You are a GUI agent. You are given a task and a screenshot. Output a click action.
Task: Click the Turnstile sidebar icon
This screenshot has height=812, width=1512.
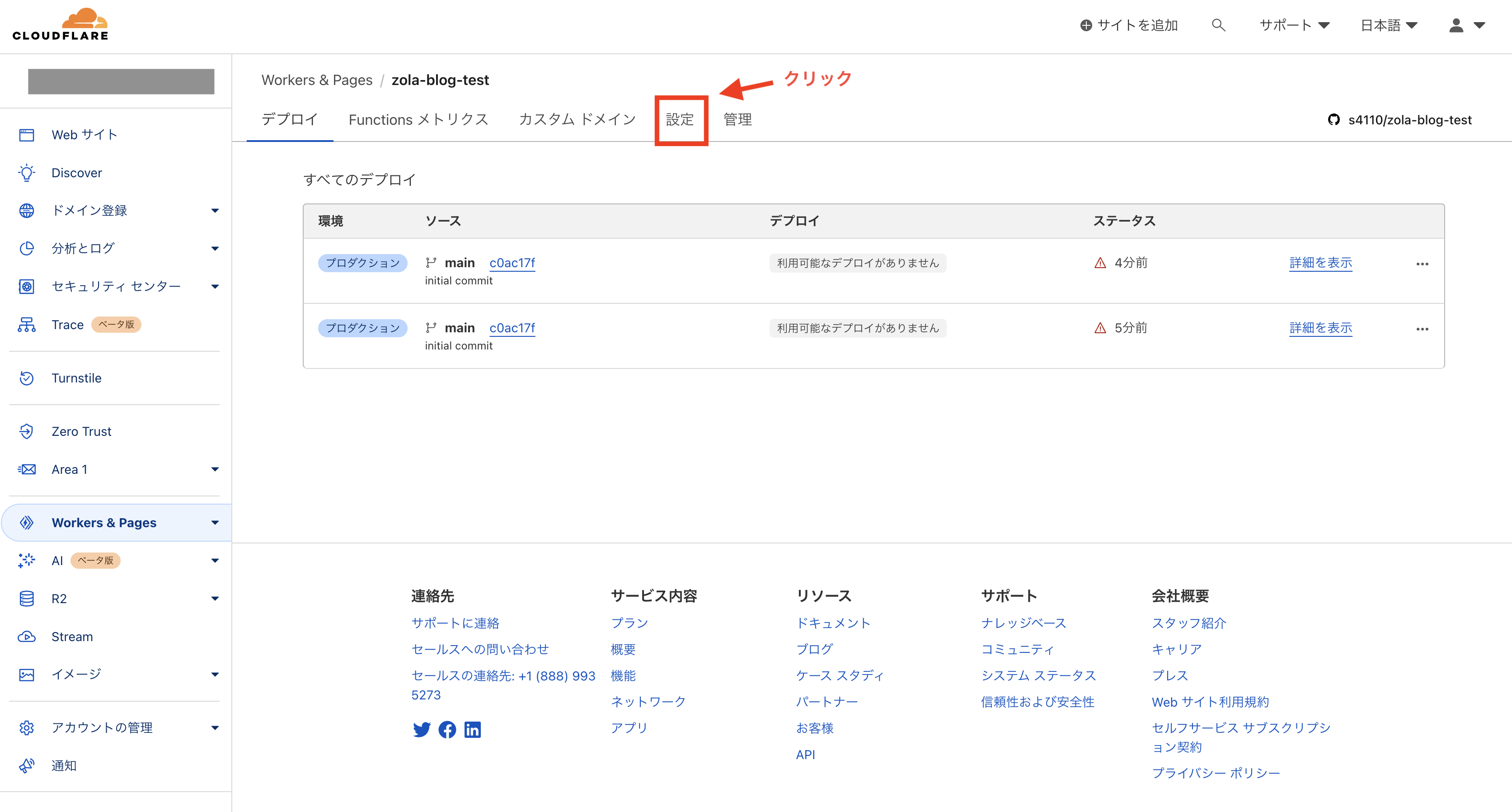pos(26,378)
